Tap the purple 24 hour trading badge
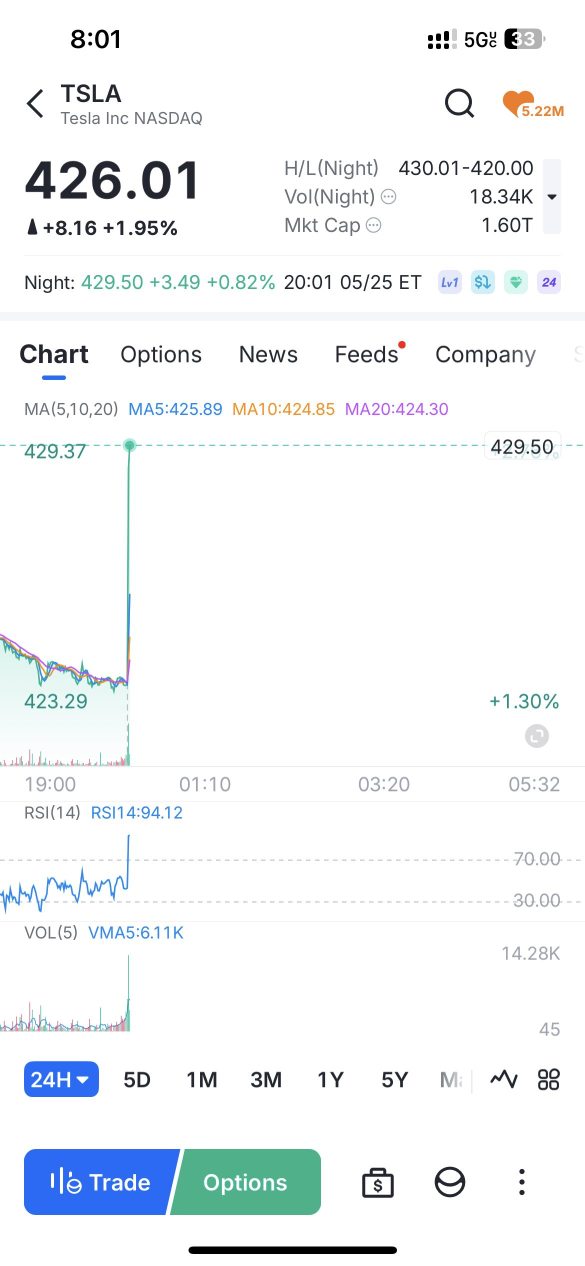 click(x=549, y=282)
